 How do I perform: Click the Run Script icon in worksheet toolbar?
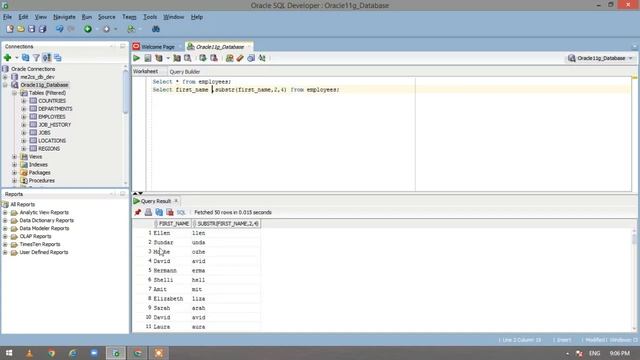[x=148, y=58]
